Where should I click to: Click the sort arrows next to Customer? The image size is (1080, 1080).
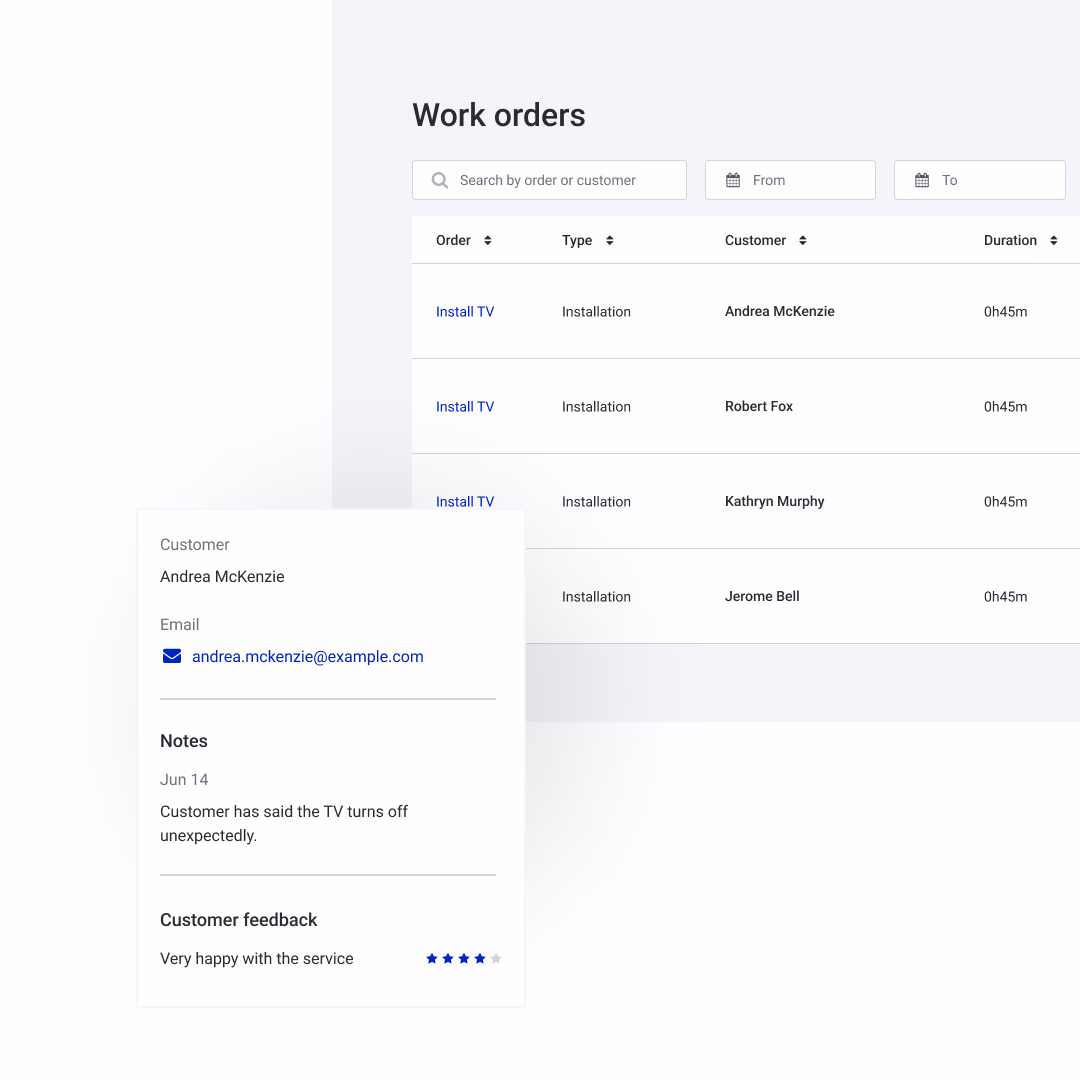[802, 240]
